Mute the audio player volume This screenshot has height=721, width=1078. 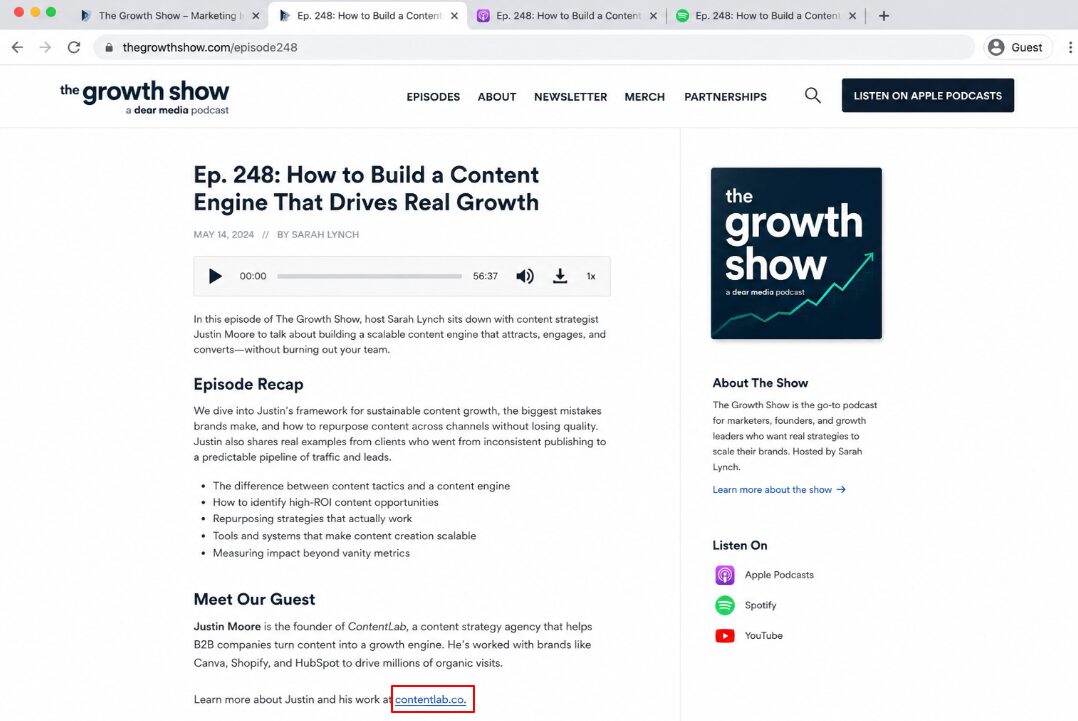click(525, 276)
